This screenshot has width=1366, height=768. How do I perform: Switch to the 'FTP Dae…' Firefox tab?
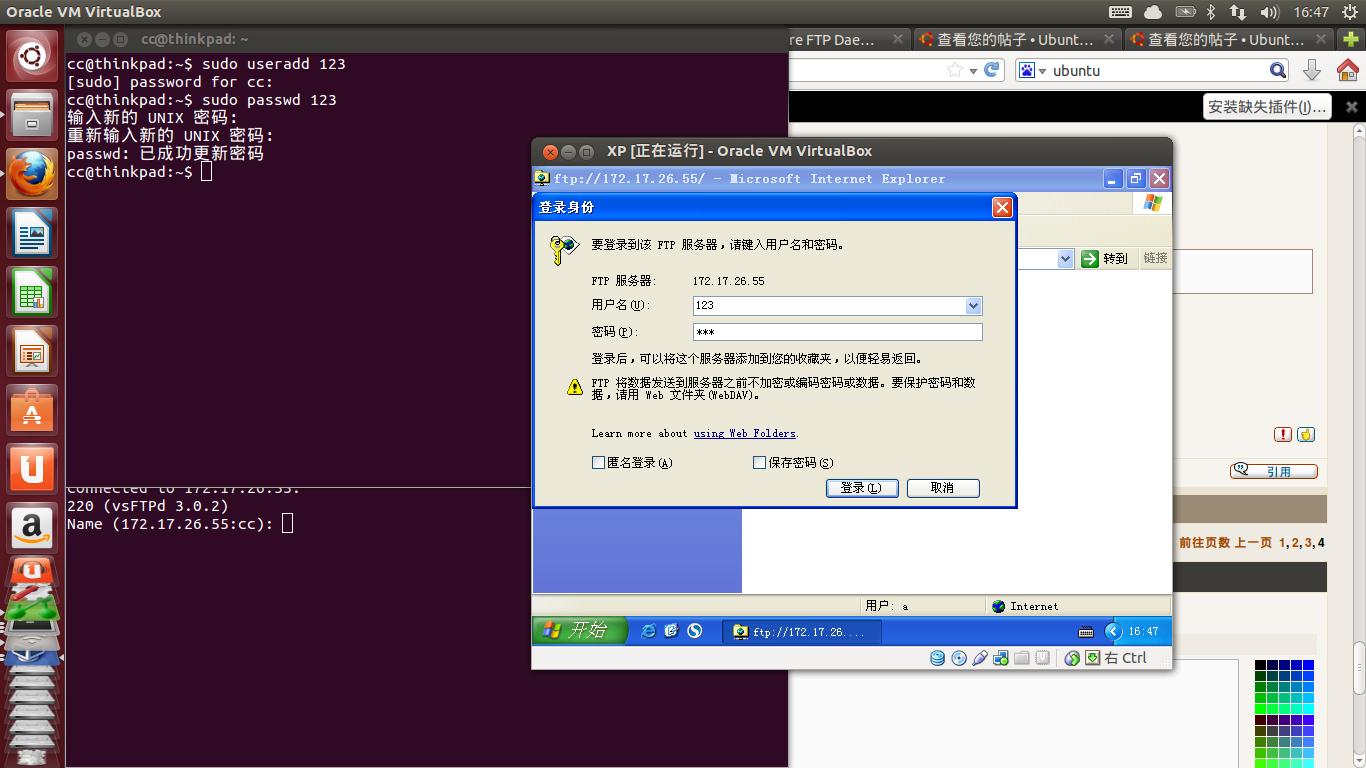pos(848,40)
